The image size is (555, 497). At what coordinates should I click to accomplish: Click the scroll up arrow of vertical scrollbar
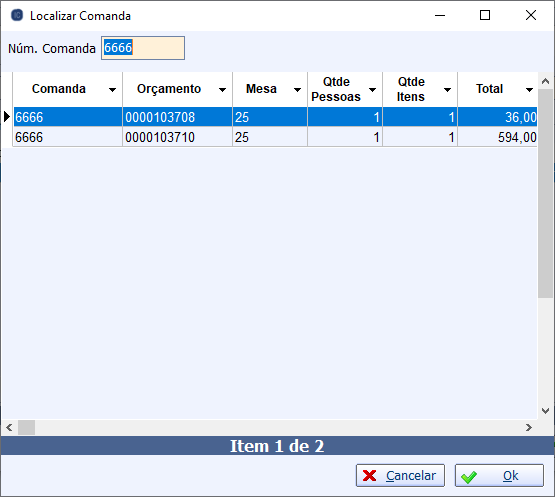click(545, 81)
